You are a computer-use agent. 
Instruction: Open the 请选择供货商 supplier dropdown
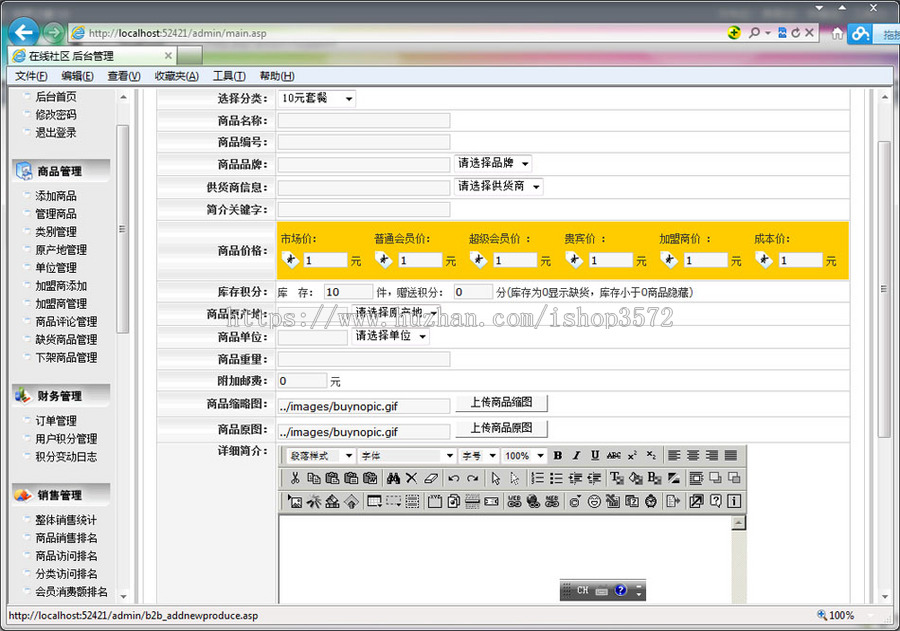click(499, 187)
